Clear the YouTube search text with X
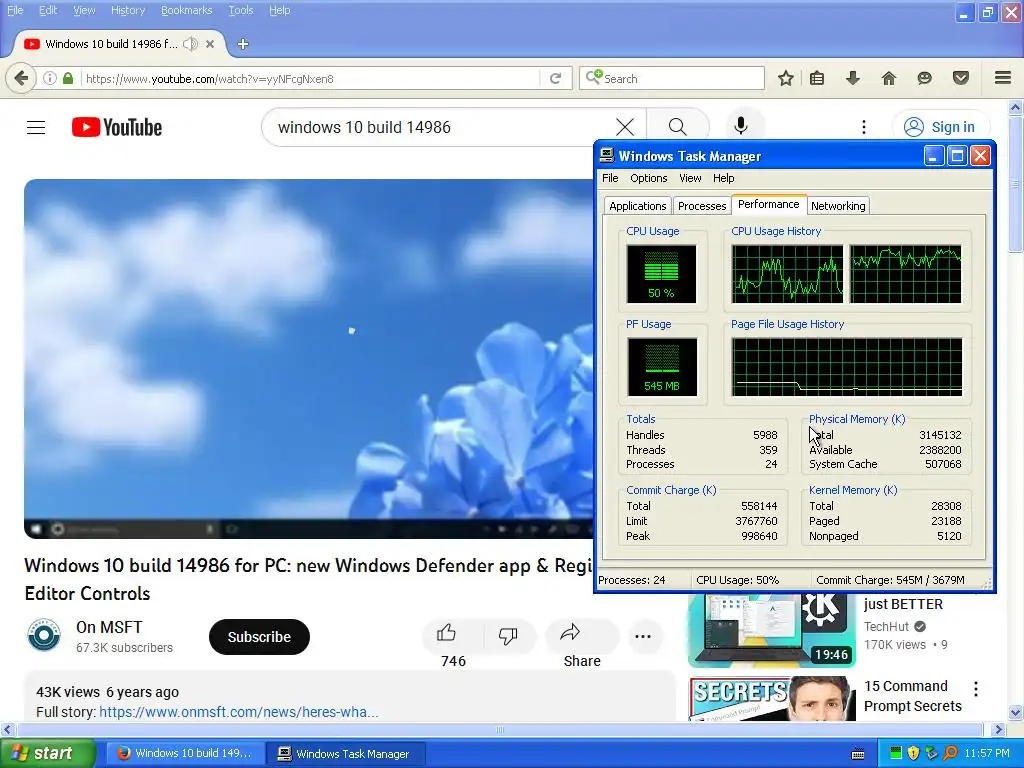 pos(625,127)
